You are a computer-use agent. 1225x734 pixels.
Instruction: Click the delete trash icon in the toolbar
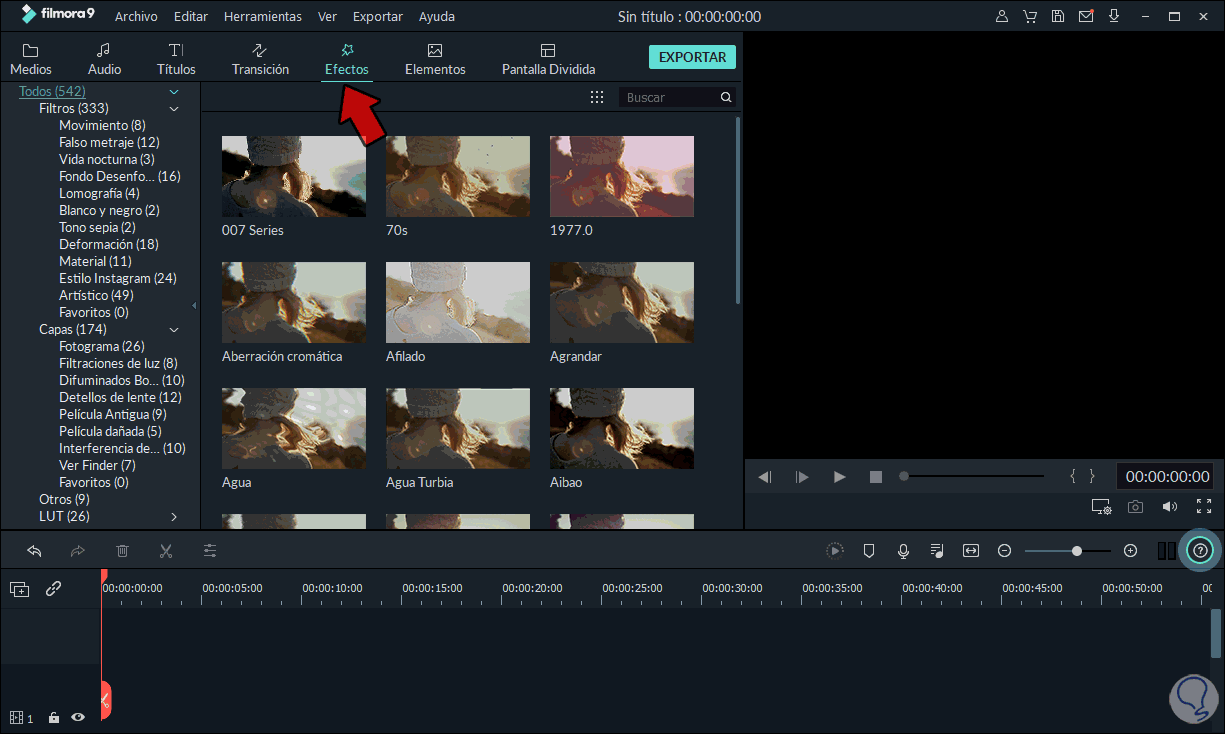(x=122, y=550)
